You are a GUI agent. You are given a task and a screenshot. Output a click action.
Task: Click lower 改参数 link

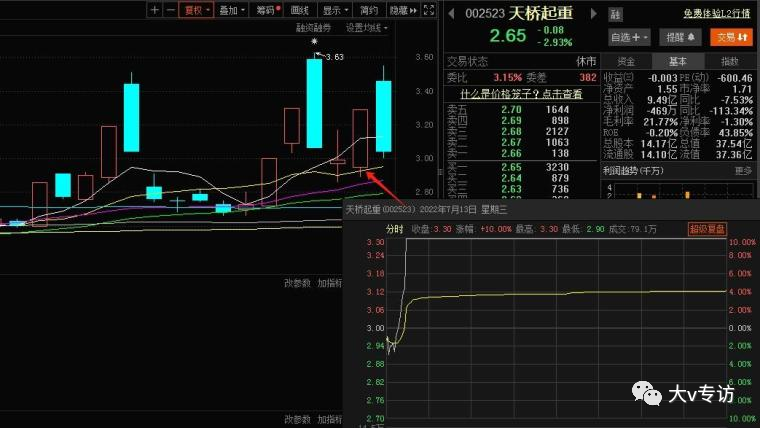[x=297, y=419]
